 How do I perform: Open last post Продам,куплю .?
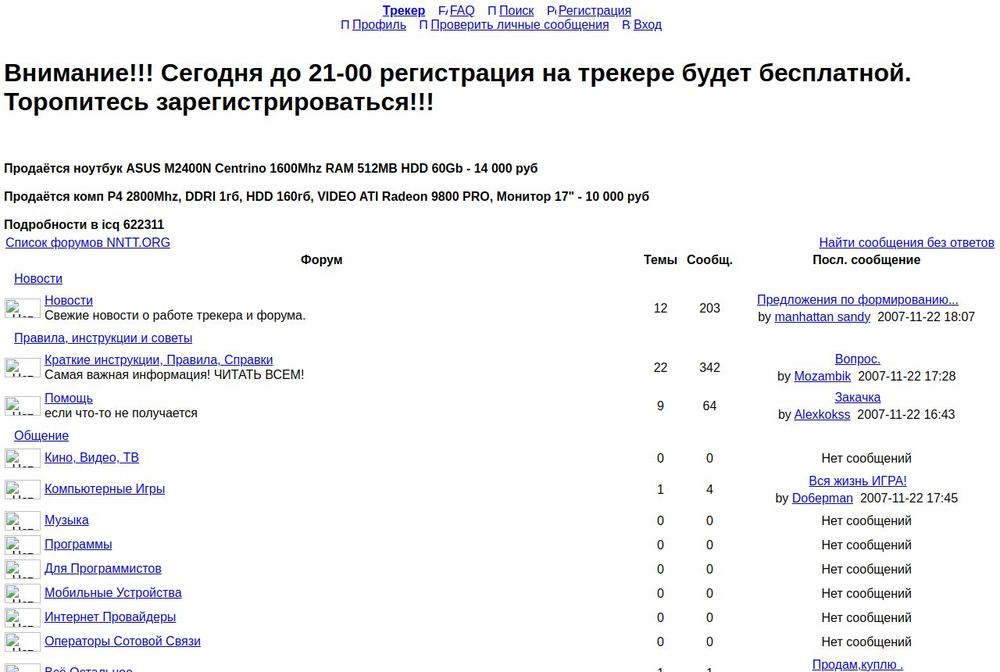(x=857, y=664)
